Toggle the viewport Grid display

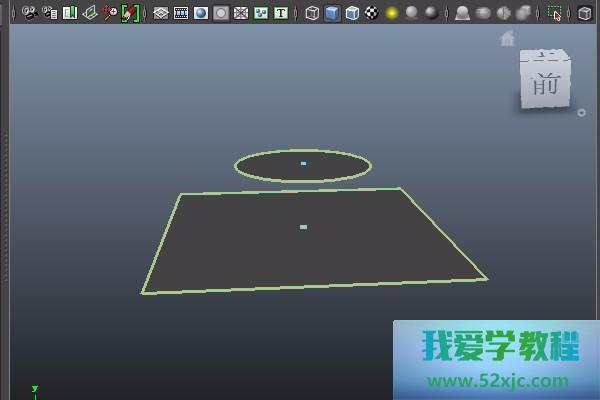pyautogui.click(x=161, y=13)
